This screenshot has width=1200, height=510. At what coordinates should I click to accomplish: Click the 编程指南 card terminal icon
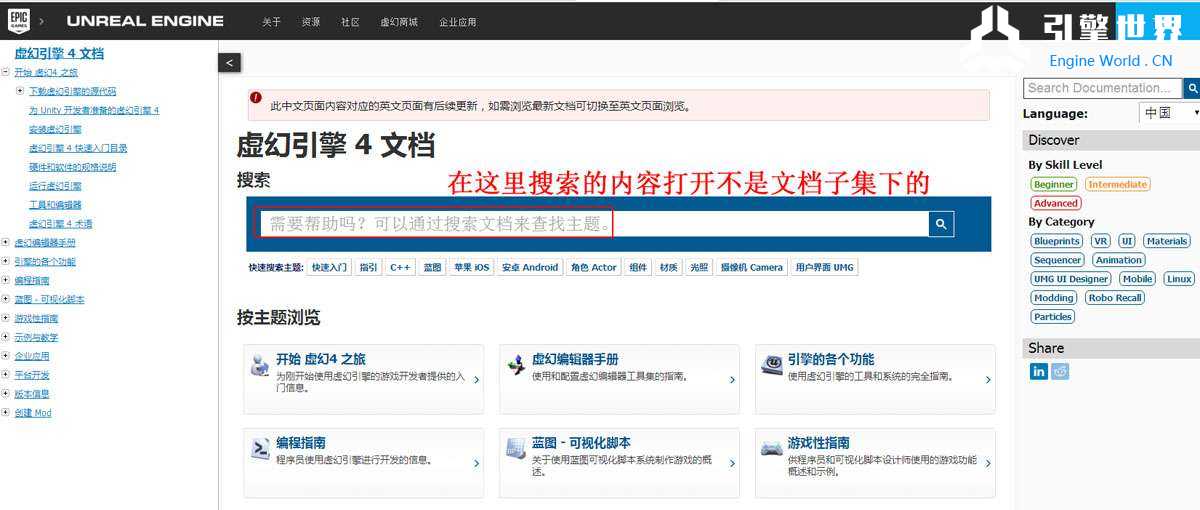click(260, 448)
